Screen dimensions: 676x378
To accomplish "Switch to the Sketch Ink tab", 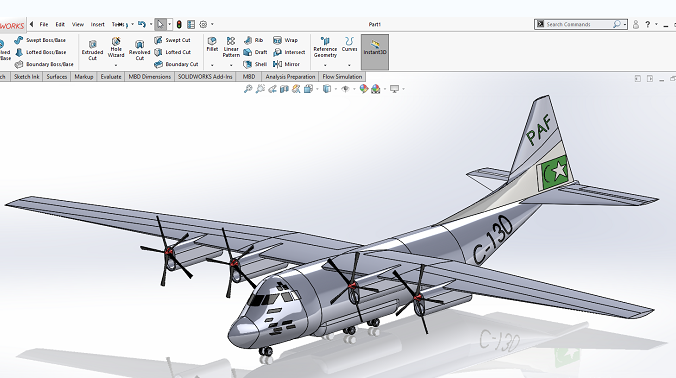I will tap(26, 77).
